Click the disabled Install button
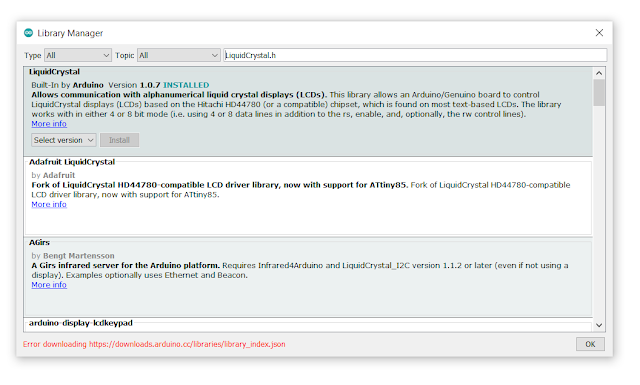This screenshot has width=640, height=385. pyautogui.click(x=119, y=140)
